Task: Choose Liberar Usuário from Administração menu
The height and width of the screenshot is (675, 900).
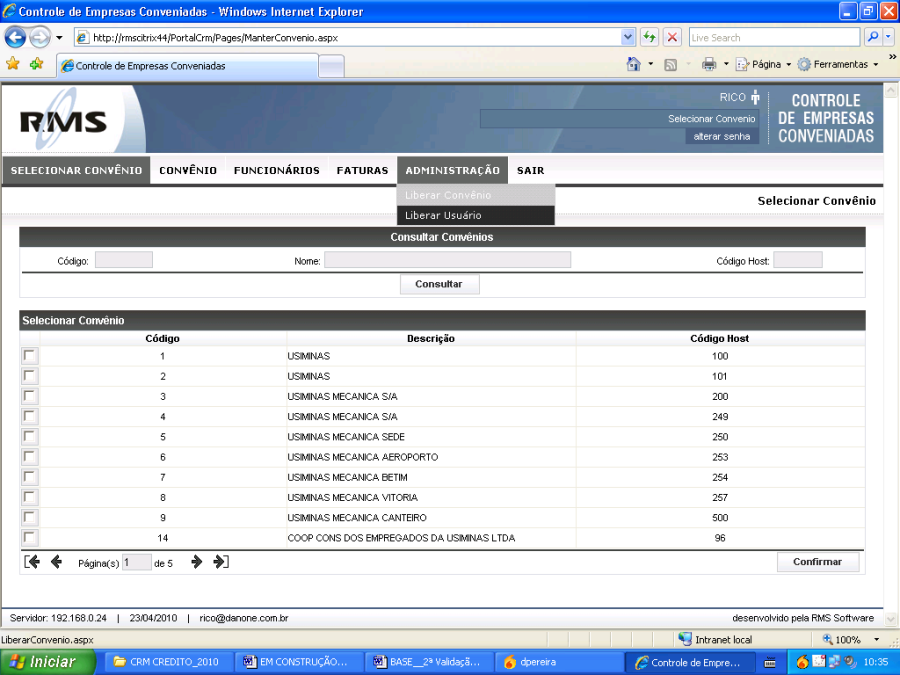Action: pyautogui.click(x=476, y=215)
